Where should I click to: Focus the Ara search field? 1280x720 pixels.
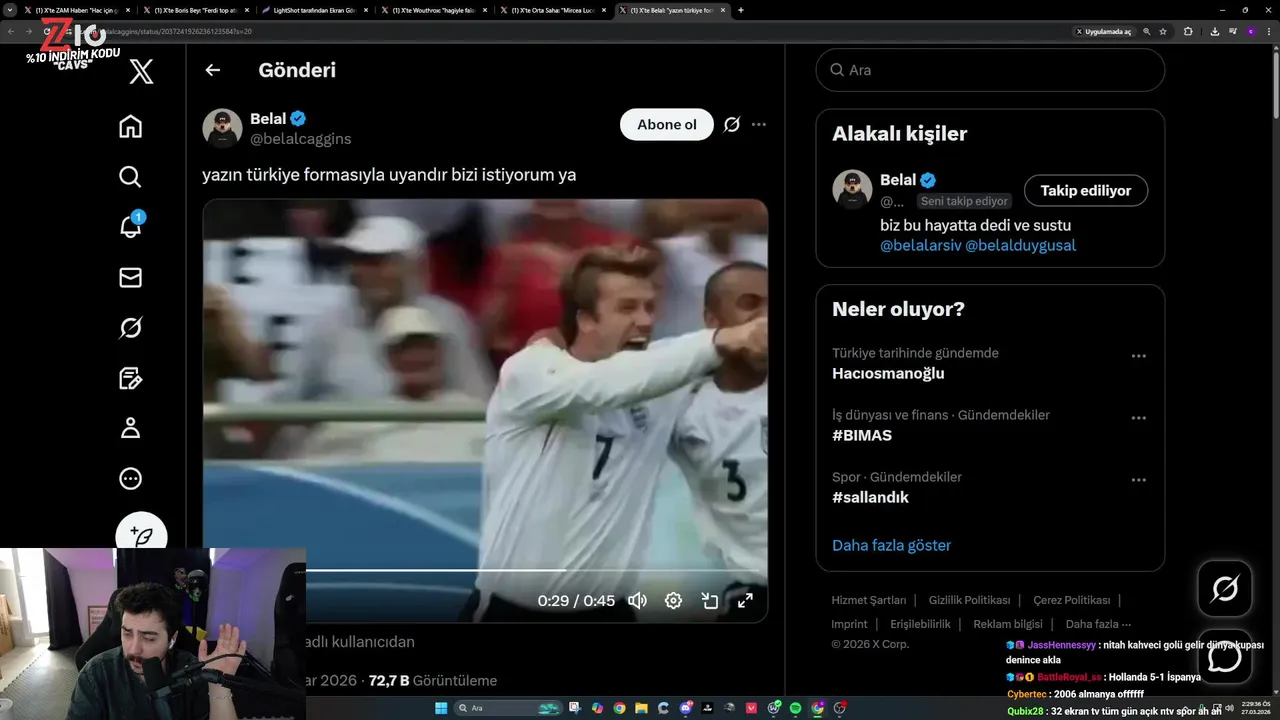990,70
